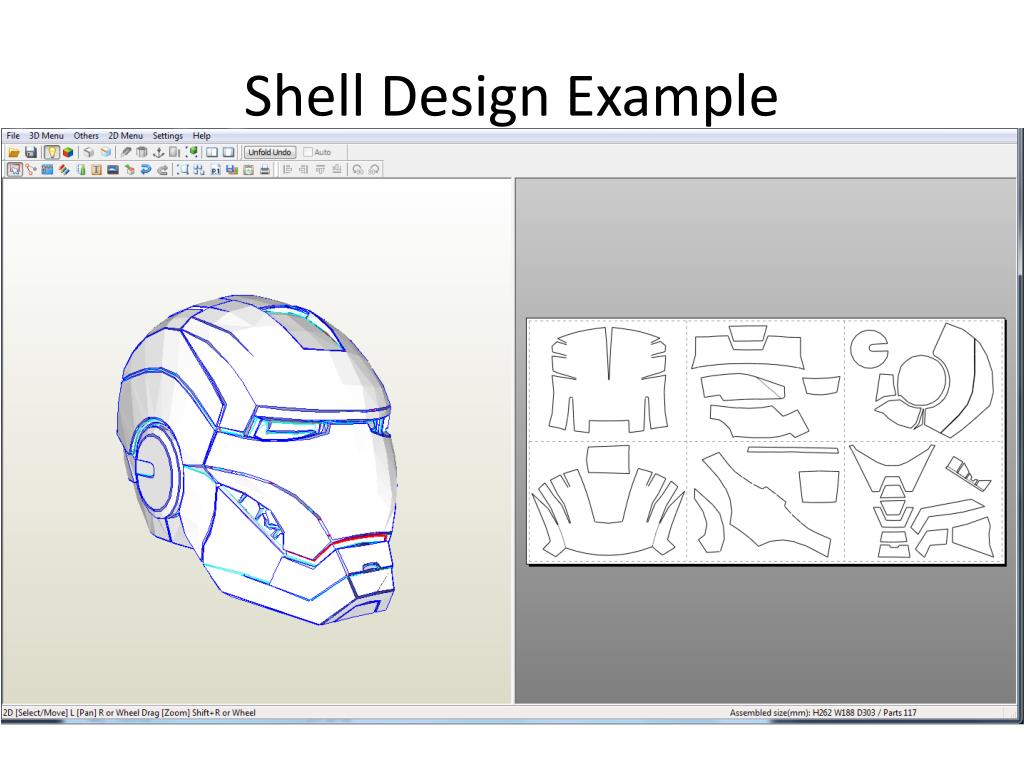Image resolution: width=1024 pixels, height=768 pixels.
Task: Click the Save floppy disk icon
Action: click(31, 152)
